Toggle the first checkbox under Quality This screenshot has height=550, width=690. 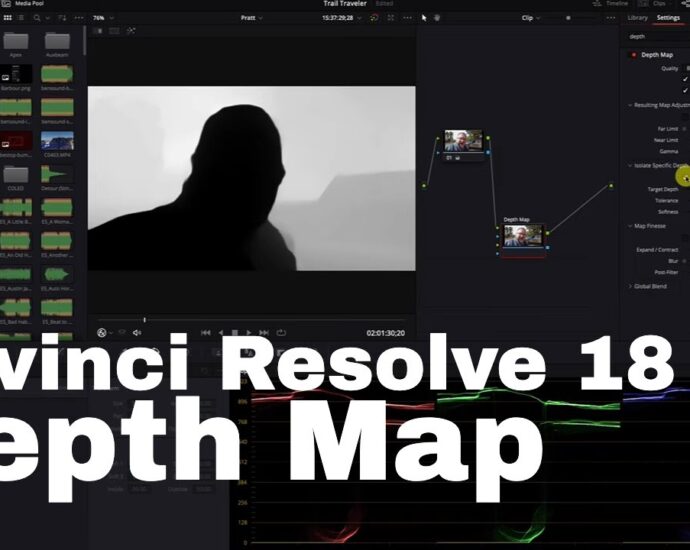[x=685, y=79]
